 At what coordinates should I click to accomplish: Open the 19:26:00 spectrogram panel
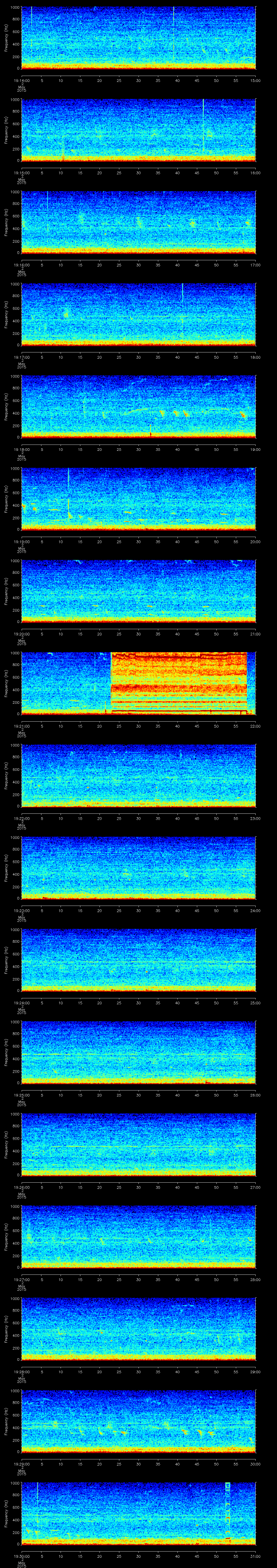[138, 1144]
